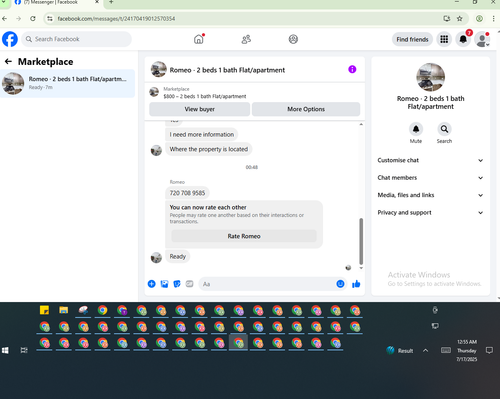Open the apps menu grid icon
The image size is (500, 399).
(x=444, y=39)
